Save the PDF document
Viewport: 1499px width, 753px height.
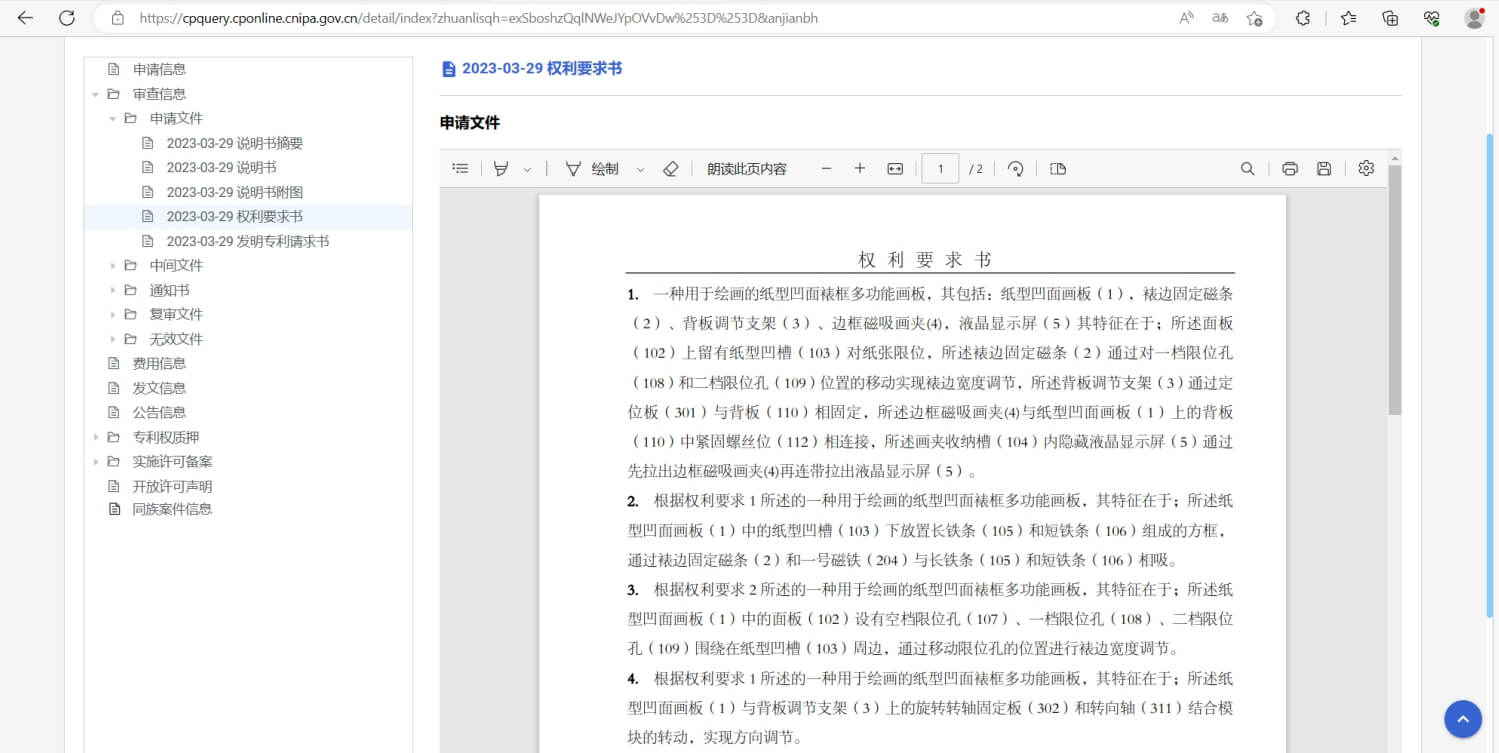[x=1324, y=169]
